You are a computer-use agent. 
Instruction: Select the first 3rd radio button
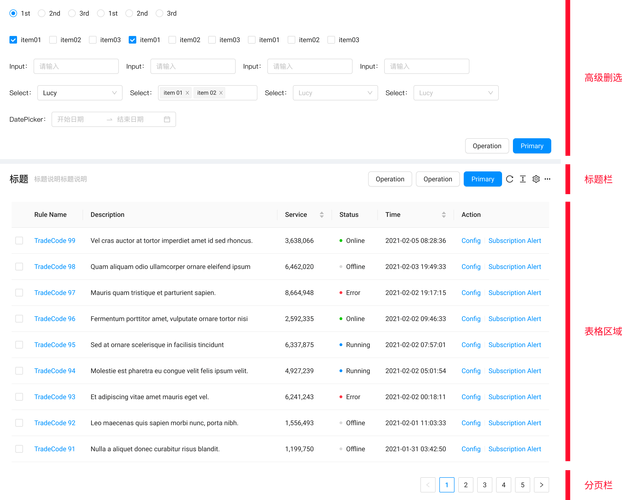click(72, 13)
